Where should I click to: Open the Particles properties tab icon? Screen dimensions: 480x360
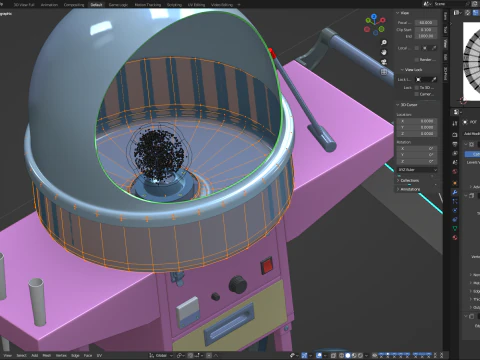click(x=455, y=201)
